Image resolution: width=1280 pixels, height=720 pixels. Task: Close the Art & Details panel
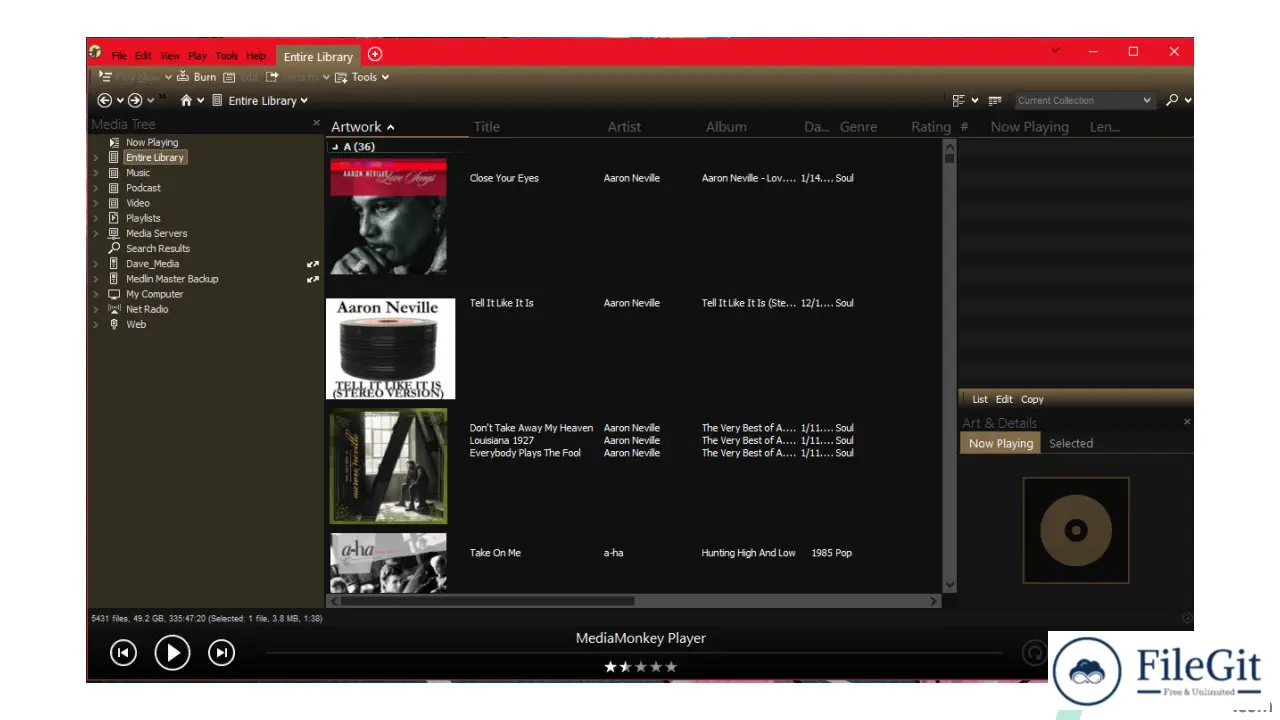(x=1187, y=422)
